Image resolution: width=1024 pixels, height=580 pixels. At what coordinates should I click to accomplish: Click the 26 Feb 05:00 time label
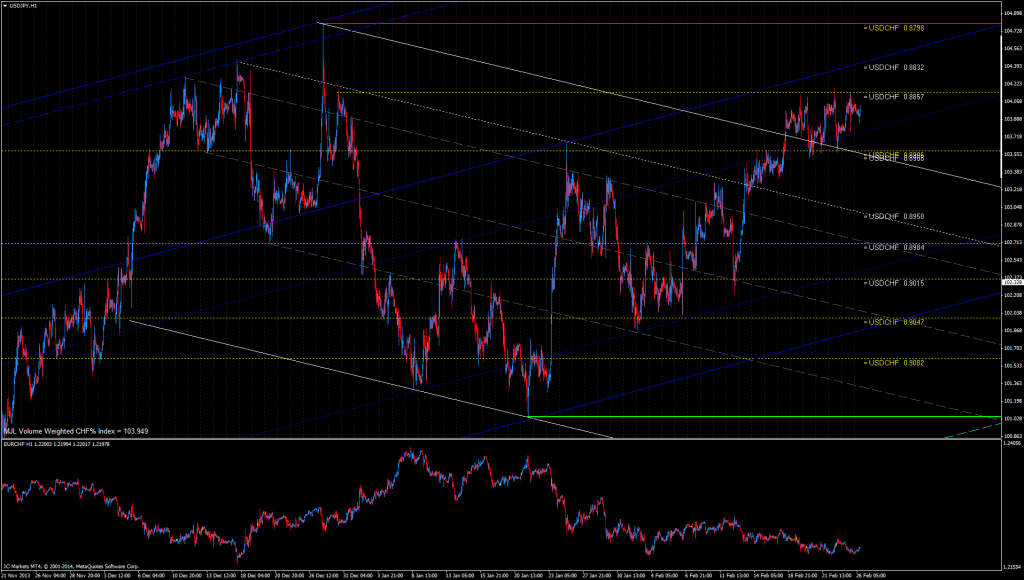tap(871, 576)
